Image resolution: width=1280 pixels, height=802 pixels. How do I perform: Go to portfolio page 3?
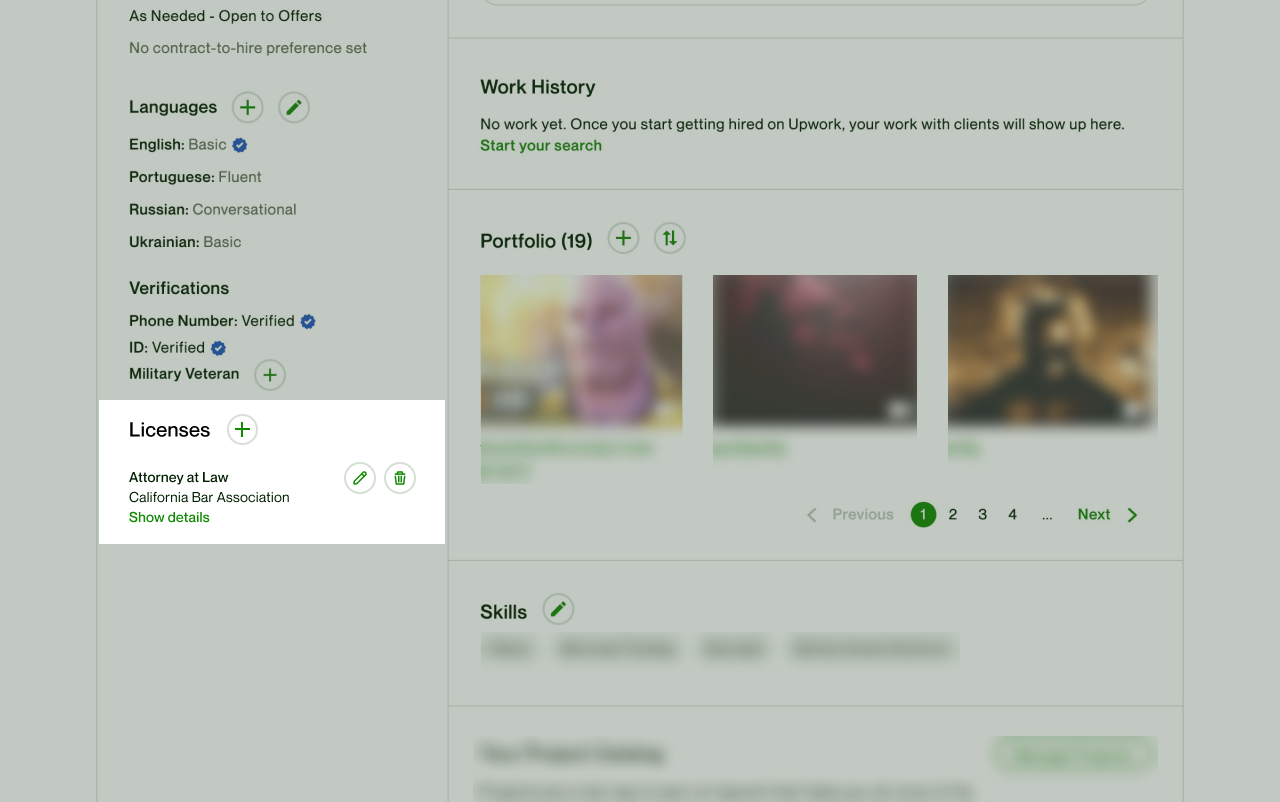(983, 514)
